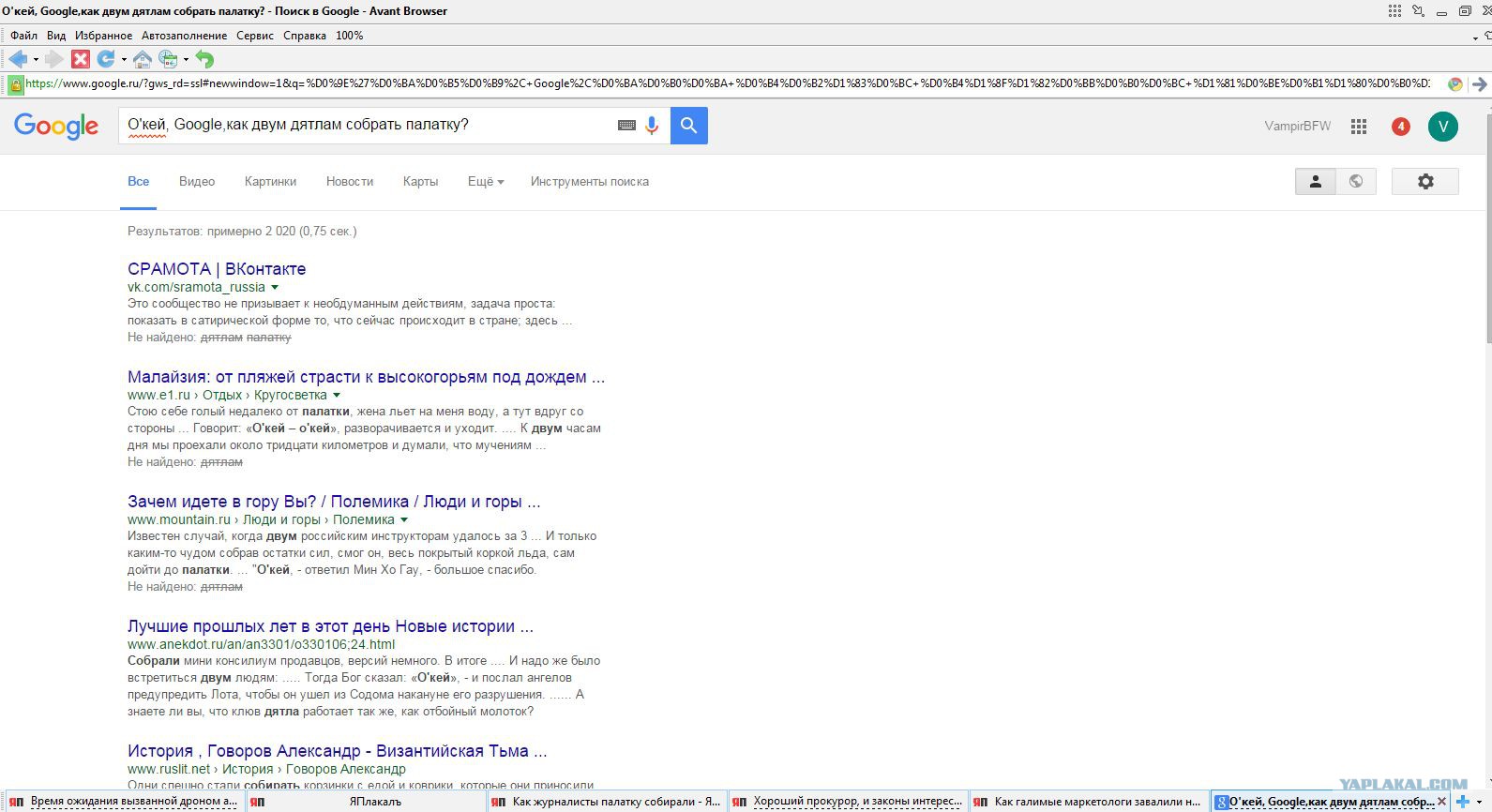
Task: Switch to tab 'Время ожидания вызванной дроном'
Action: click(x=124, y=802)
